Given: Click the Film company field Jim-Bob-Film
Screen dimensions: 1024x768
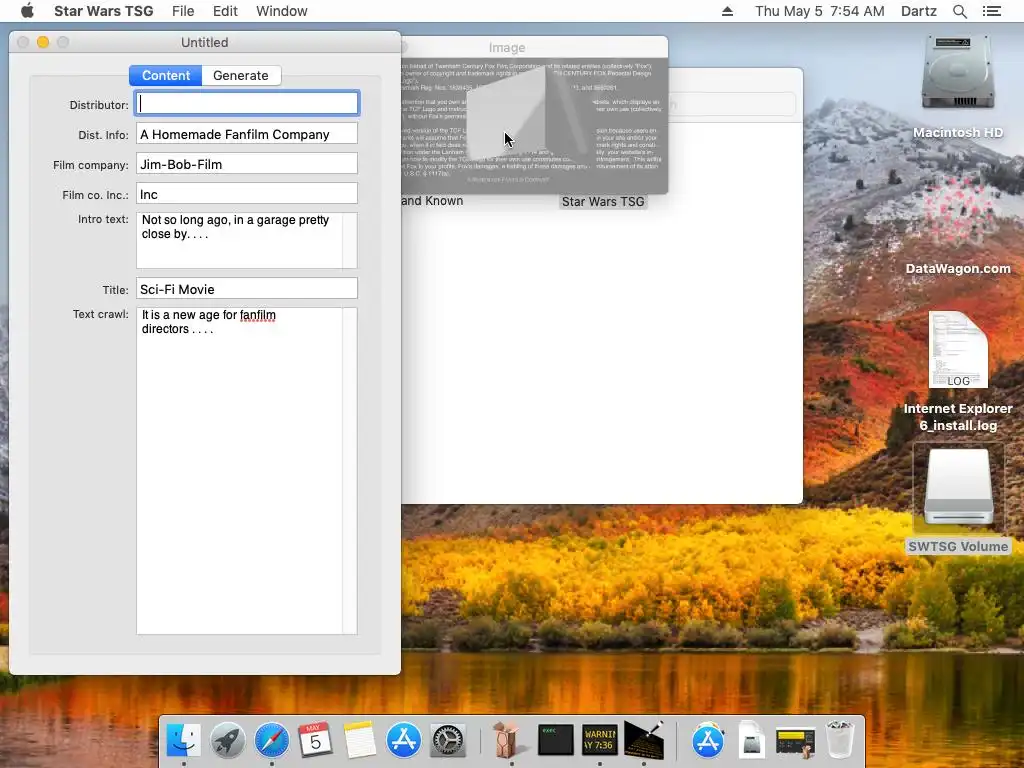Looking at the screenshot, I should [x=247, y=164].
